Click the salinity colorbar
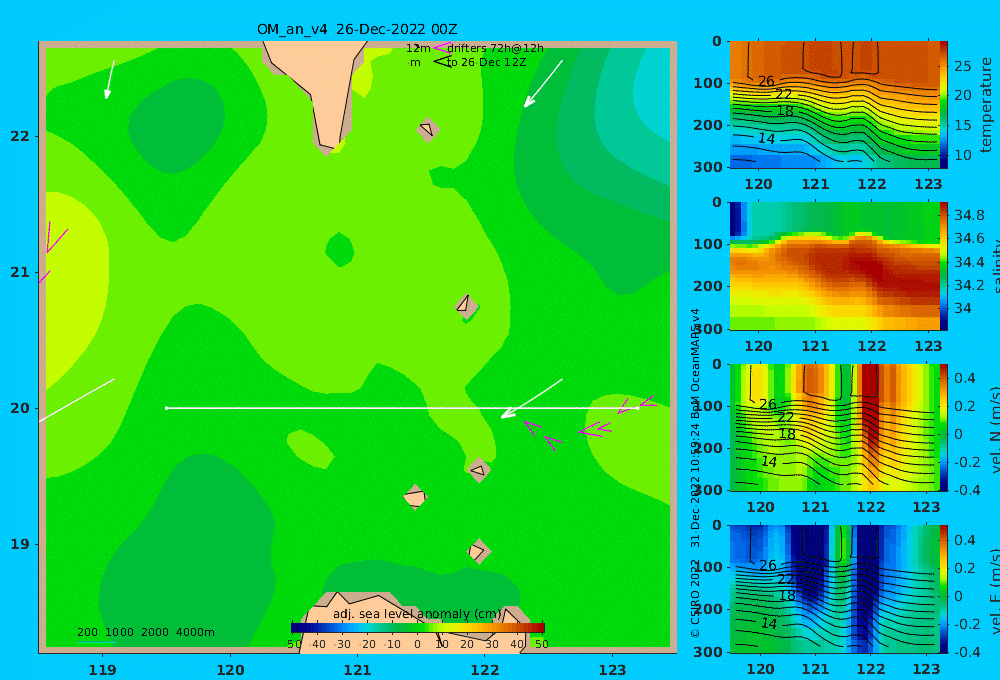The width and height of the screenshot is (1000, 680). click(944, 266)
